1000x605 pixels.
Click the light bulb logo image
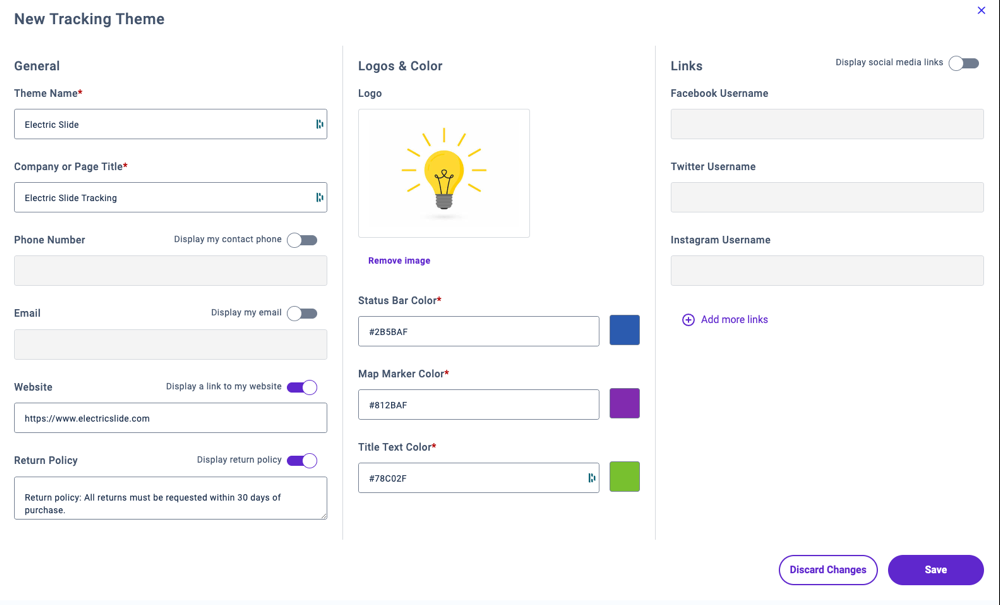tap(444, 173)
